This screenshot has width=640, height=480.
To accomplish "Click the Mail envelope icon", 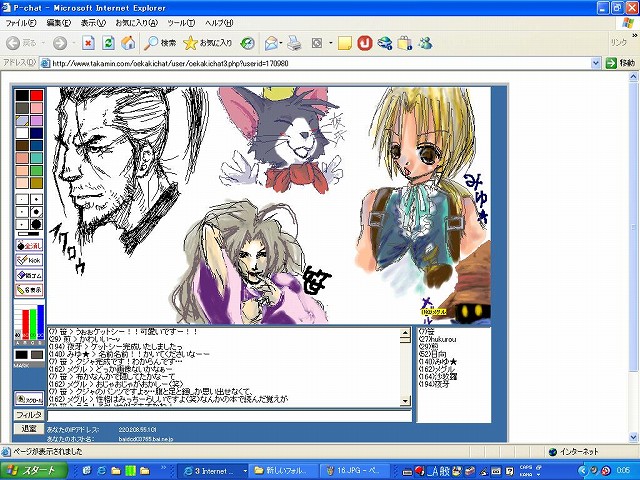I will point(271,43).
